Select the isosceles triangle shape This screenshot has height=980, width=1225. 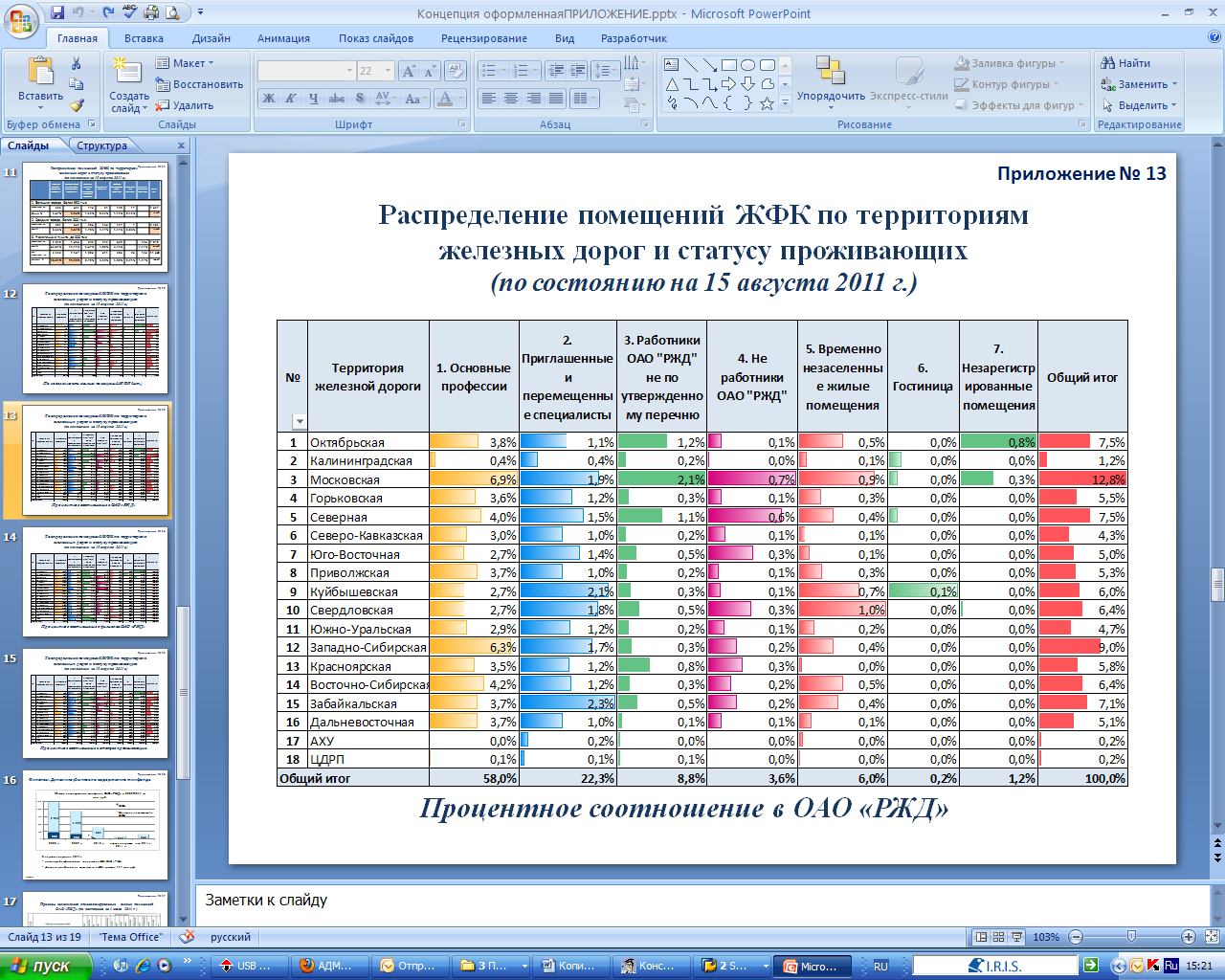pos(671,84)
